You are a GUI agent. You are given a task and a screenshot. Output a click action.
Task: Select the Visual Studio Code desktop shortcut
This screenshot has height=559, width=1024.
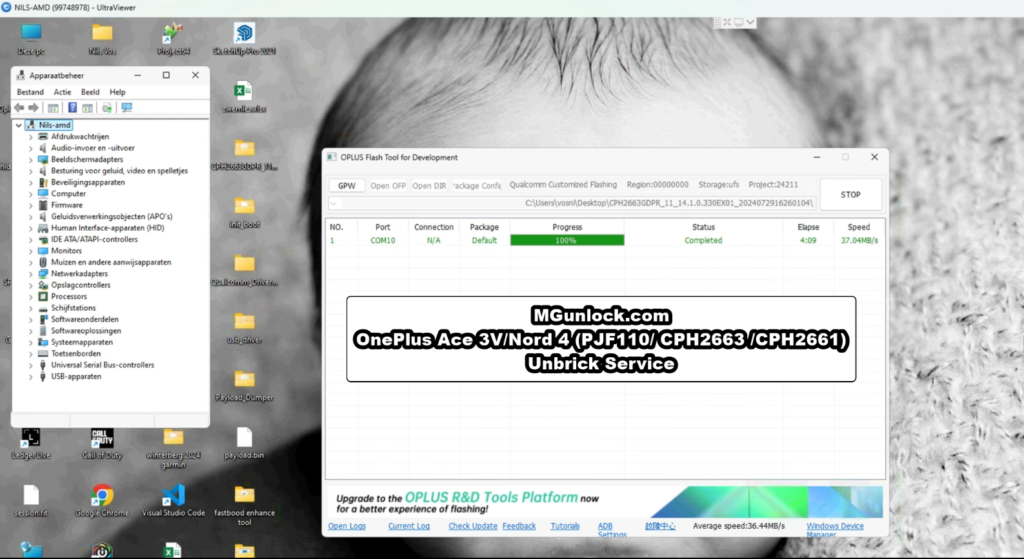click(x=173, y=501)
